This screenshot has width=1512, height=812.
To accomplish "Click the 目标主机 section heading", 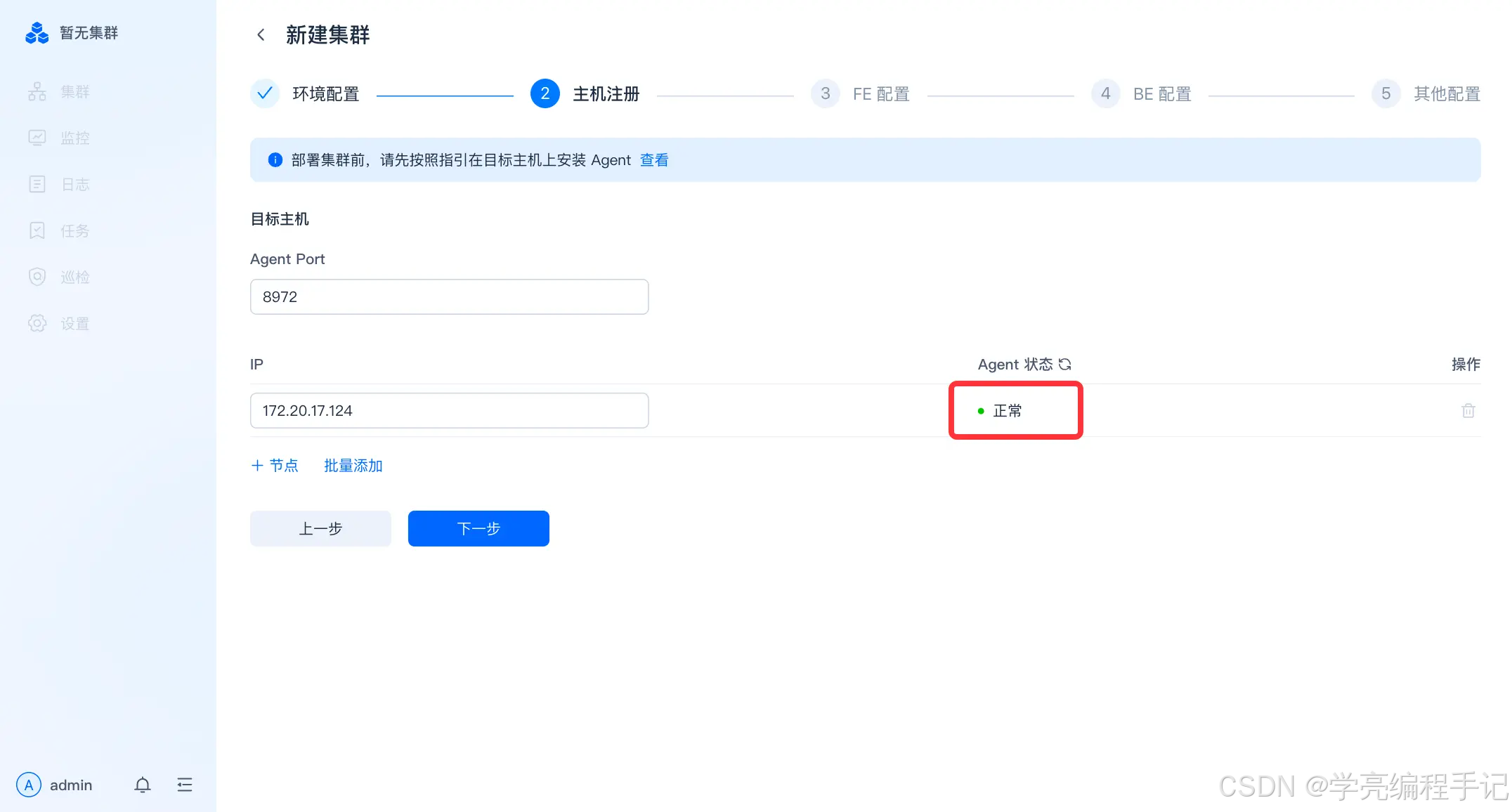I will pyautogui.click(x=280, y=219).
